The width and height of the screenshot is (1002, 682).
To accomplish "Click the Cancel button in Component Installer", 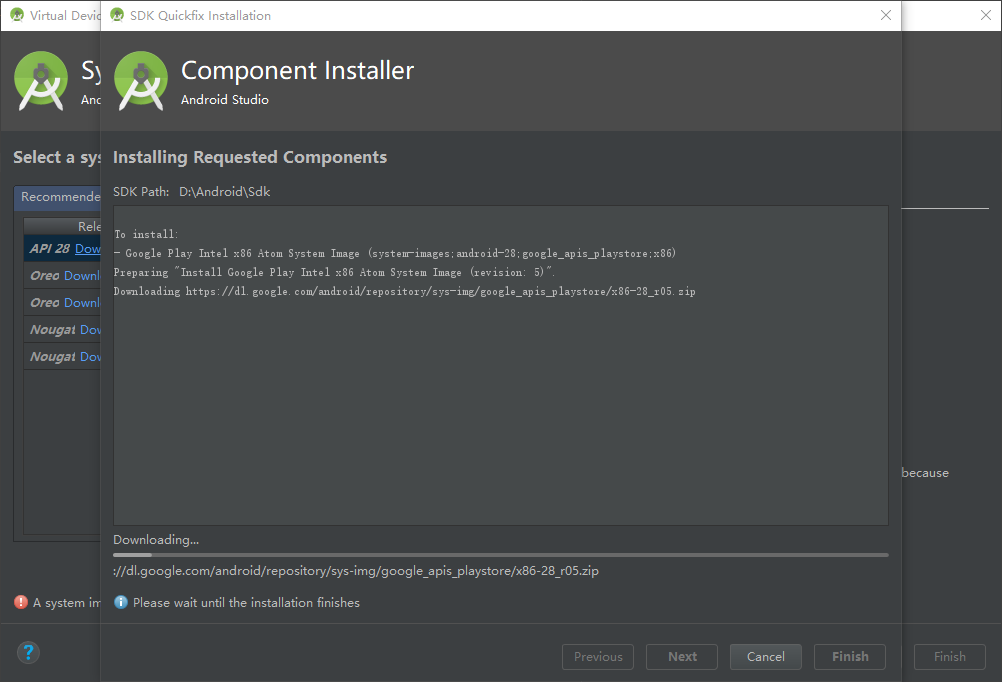I will pos(766,656).
